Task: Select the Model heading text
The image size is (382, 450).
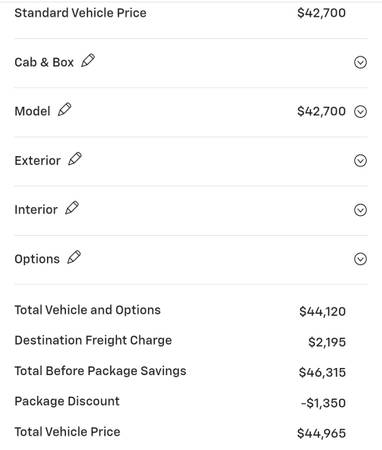Action: 32,111
